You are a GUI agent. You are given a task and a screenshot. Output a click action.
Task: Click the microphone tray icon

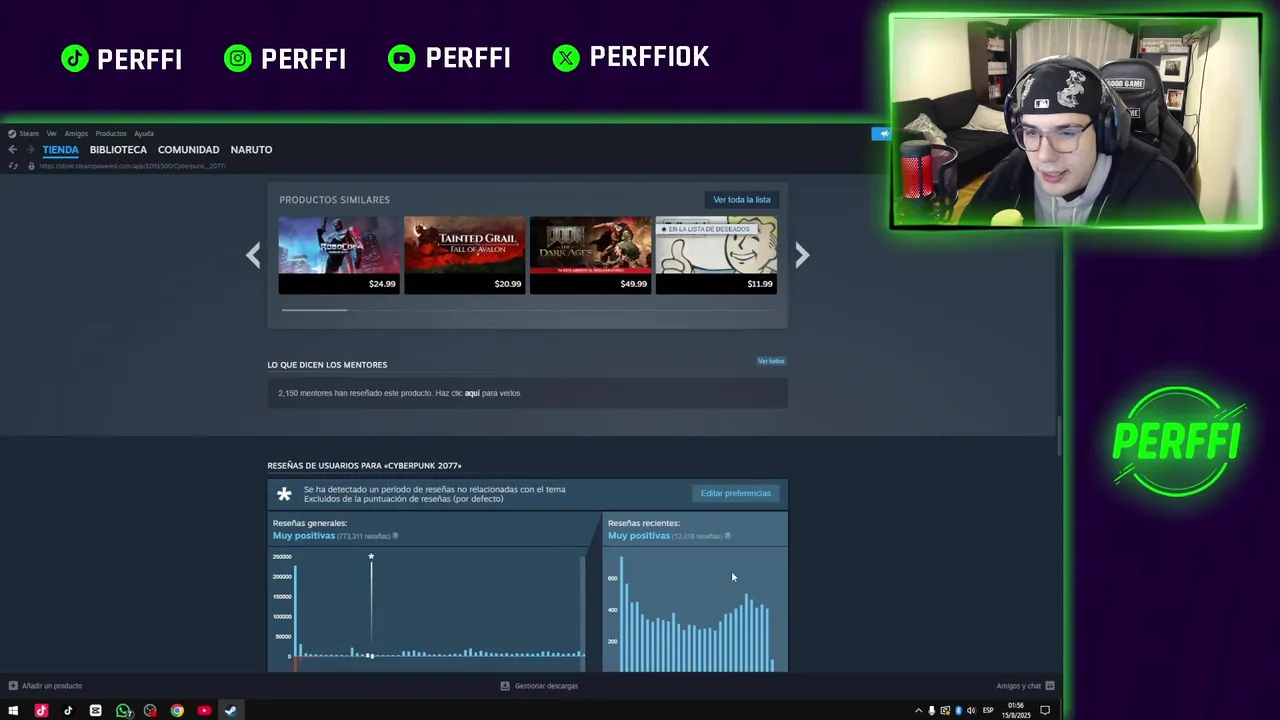click(932, 711)
